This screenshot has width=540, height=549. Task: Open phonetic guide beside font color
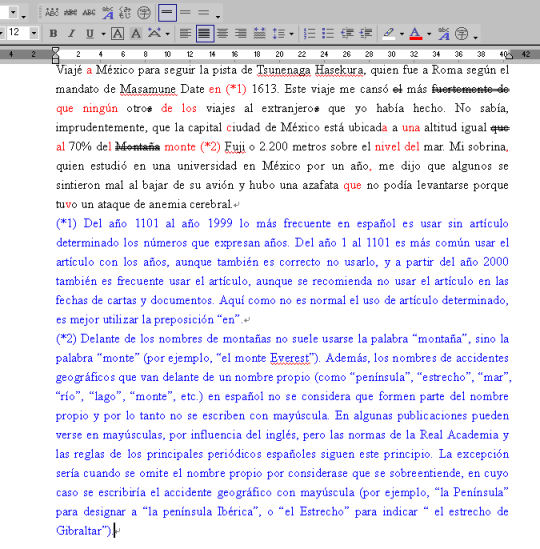[x=444, y=34]
